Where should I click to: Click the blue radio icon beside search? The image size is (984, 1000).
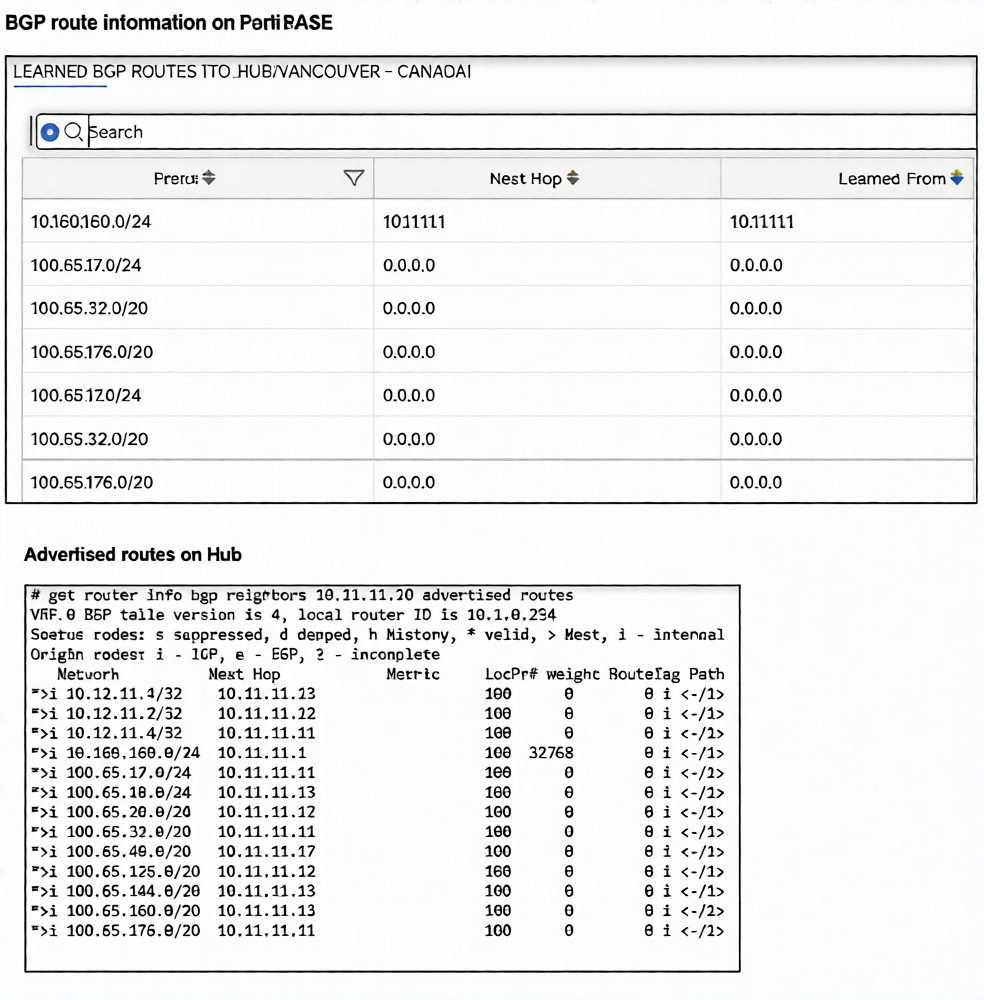(49, 132)
